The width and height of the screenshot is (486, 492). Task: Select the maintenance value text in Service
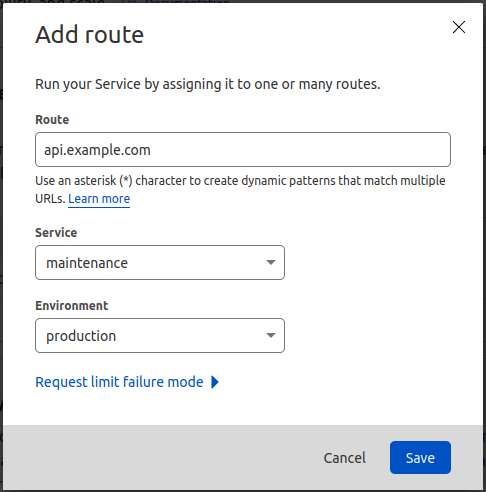click(x=87, y=263)
